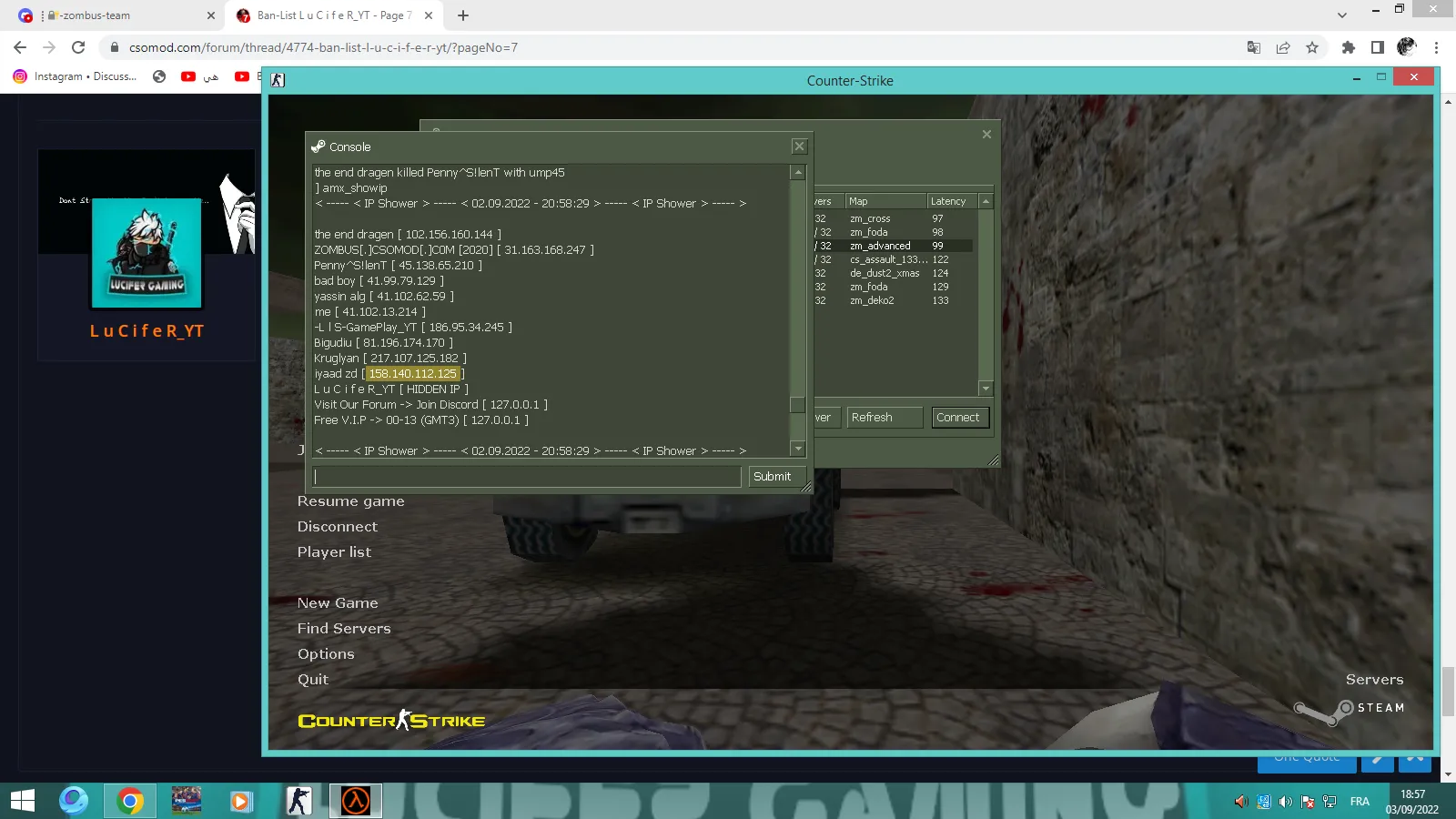Open the taskbar clock and date
The width and height of the screenshot is (1456, 819).
[x=1412, y=802]
